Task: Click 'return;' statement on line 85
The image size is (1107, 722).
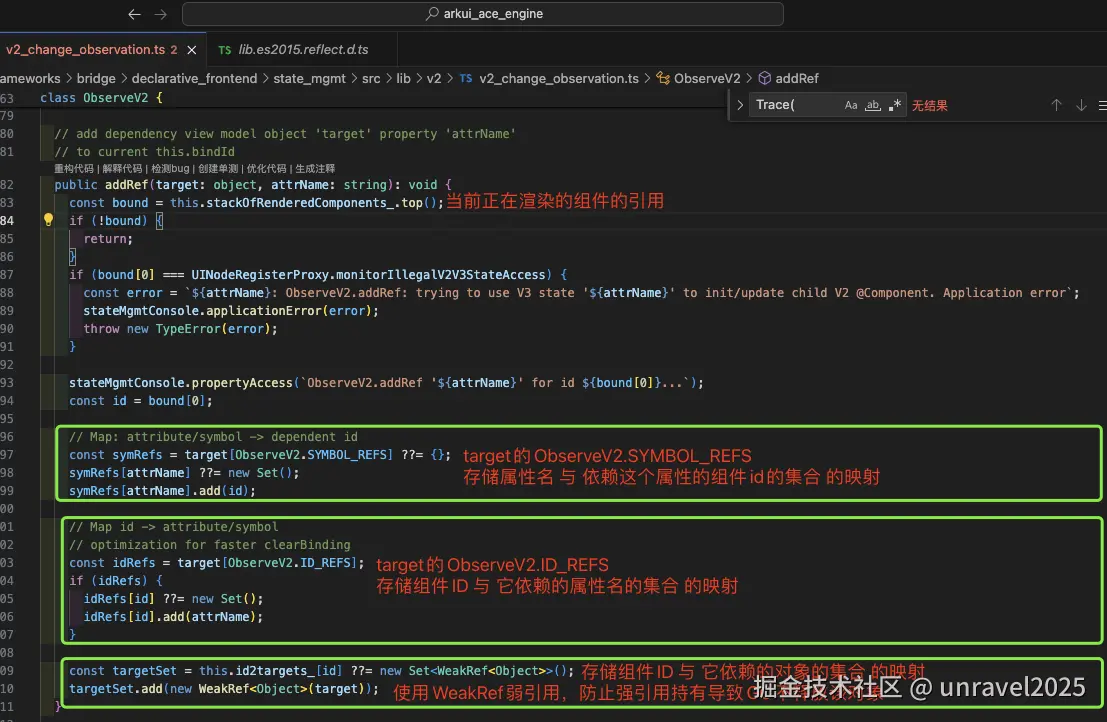Action: (x=108, y=239)
